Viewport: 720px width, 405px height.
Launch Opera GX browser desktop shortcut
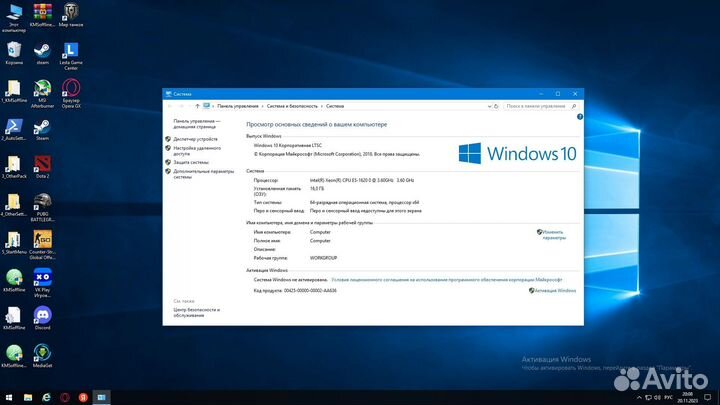click(71, 94)
